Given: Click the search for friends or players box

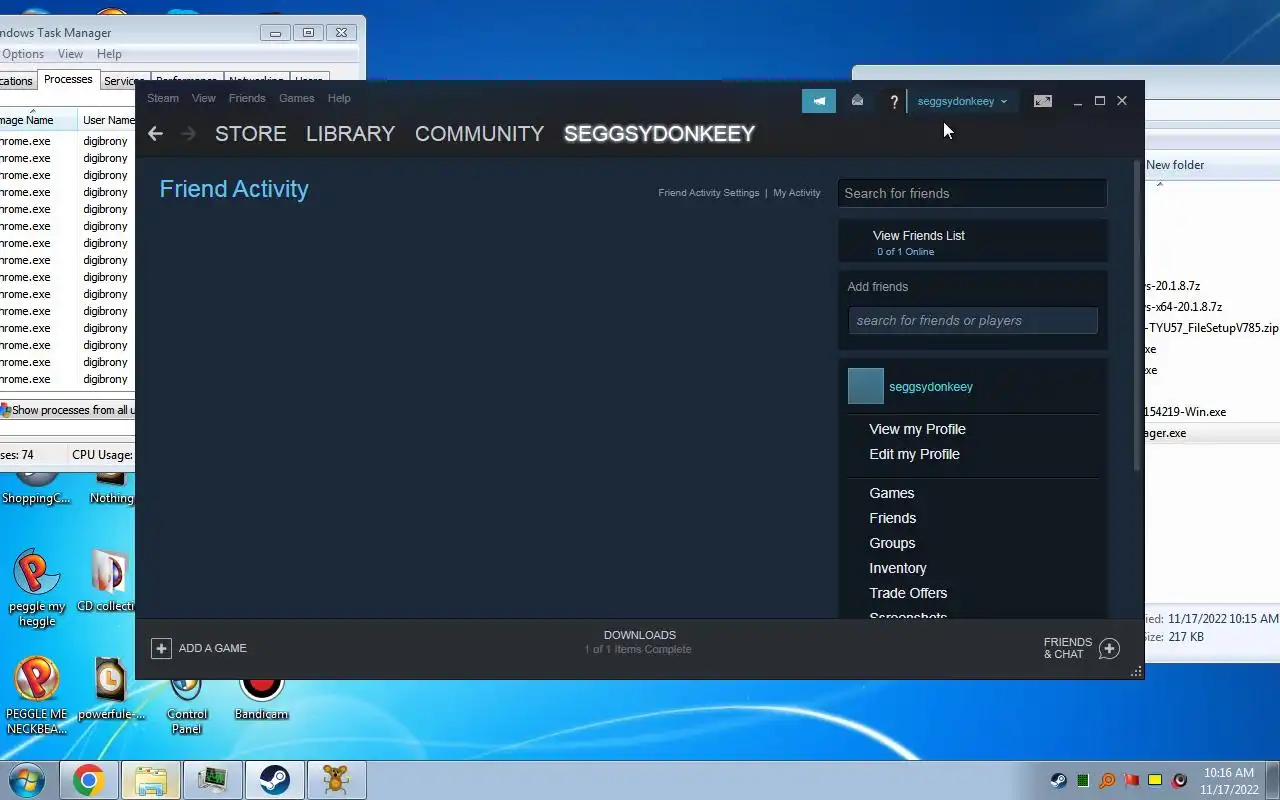Looking at the screenshot, I should pos(973,320).
